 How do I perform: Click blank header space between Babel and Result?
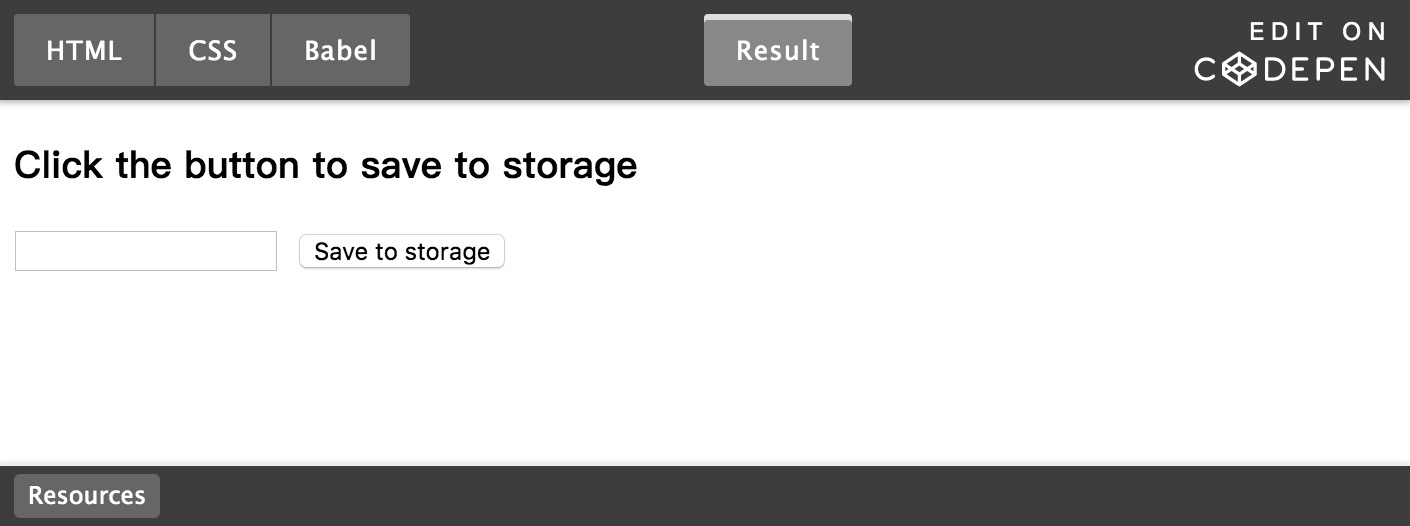[557, 50]
